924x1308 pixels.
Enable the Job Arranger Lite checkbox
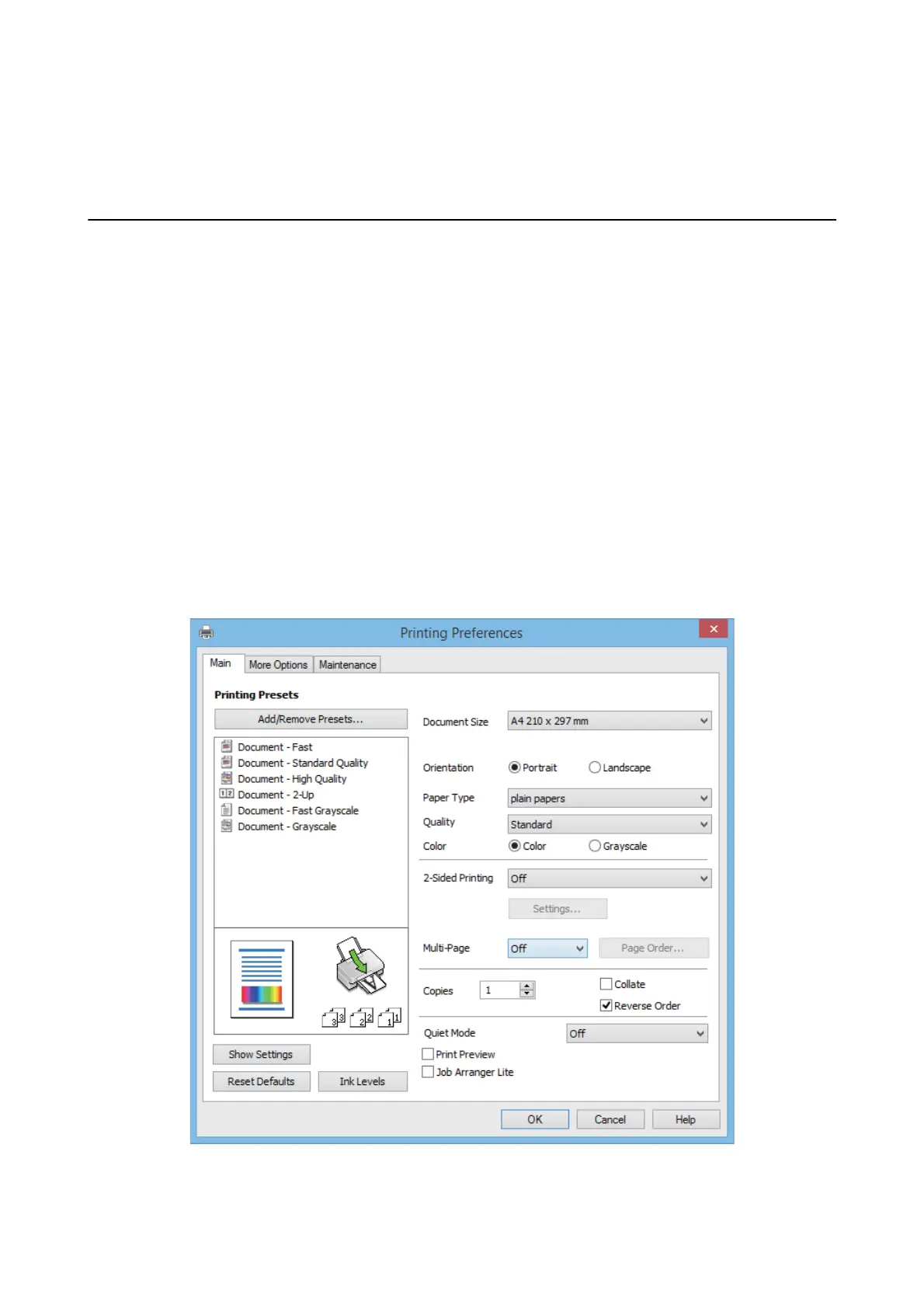click(427, 1072)
